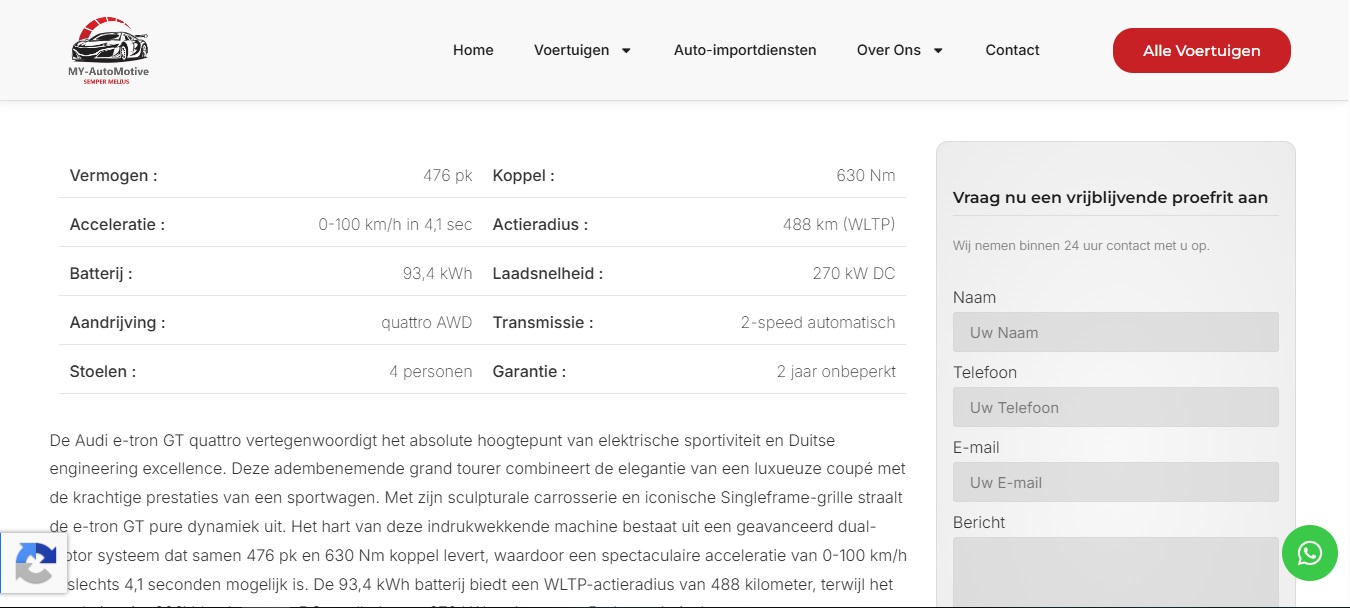Click the proefrit form heading
Image resolution: width=1350 pixels, height=608 pixels.
[1110, 198]
